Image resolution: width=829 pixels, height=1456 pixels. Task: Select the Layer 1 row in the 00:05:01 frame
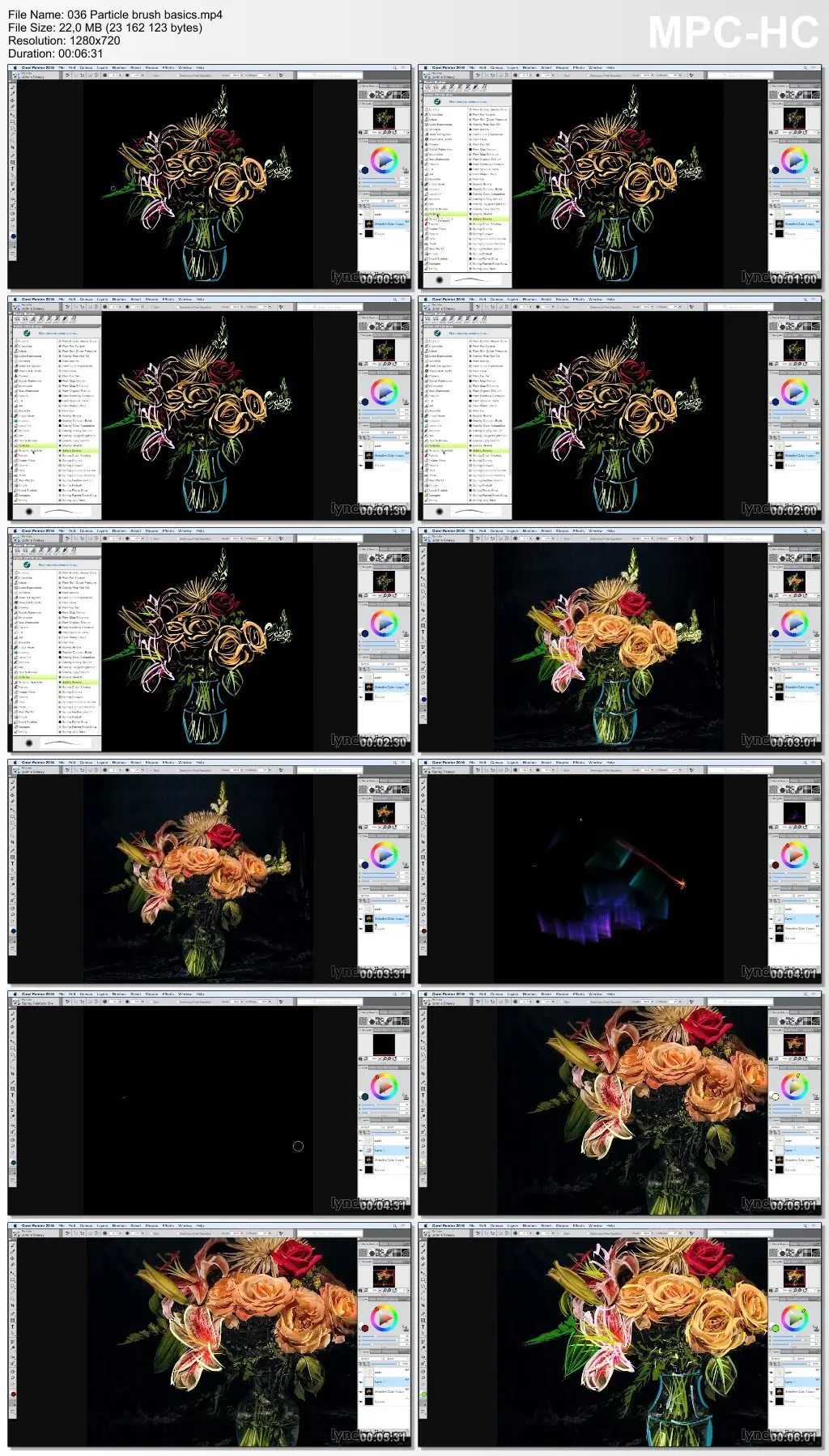point(793,1151)
